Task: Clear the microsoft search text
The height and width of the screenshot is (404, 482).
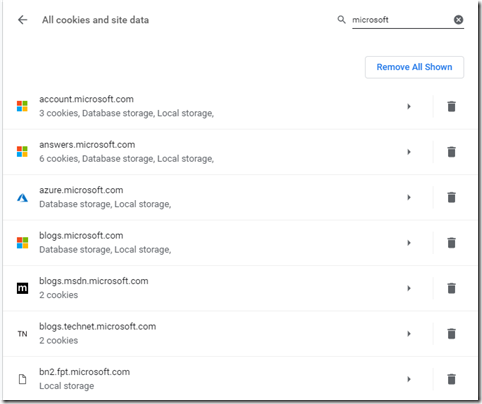Action: click(x=458, y=20)
